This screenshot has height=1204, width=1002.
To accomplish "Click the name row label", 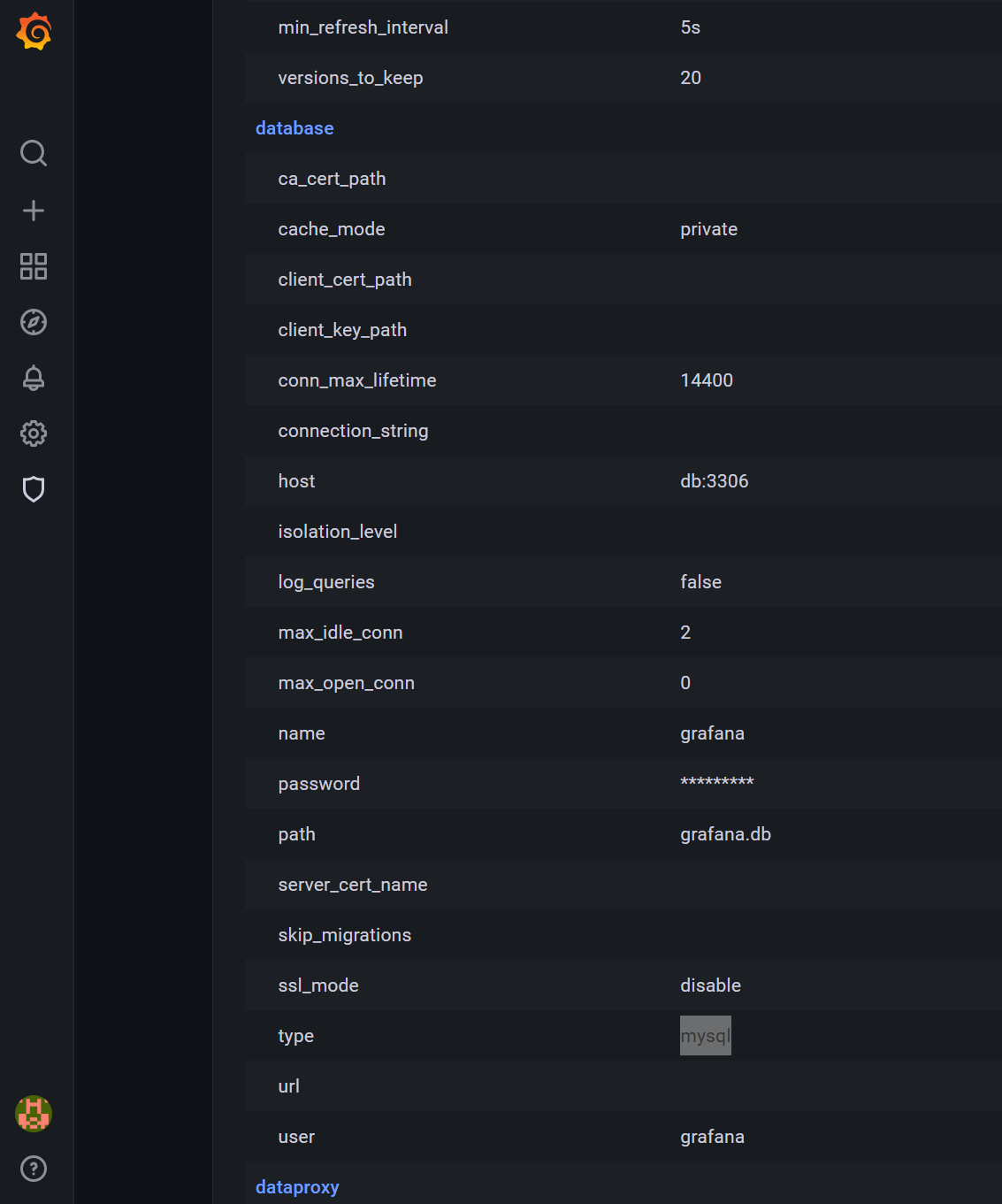I will point(302,733).
